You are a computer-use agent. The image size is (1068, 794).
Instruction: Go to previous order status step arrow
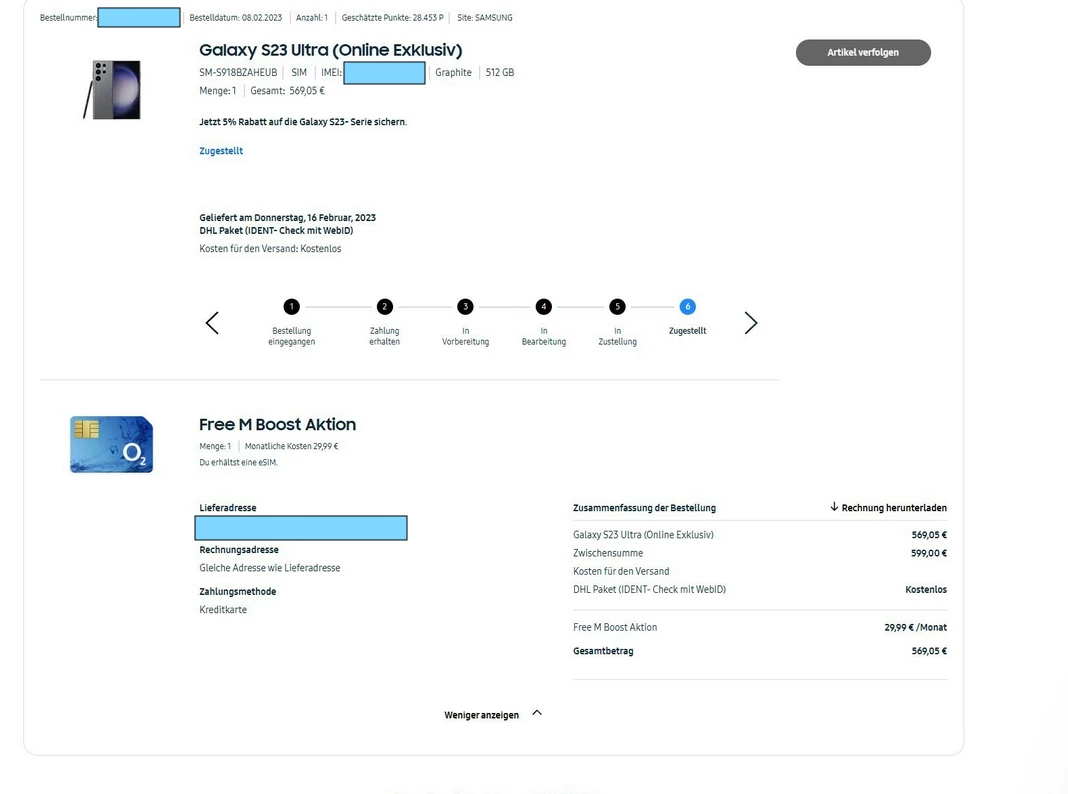click(213, 323)
